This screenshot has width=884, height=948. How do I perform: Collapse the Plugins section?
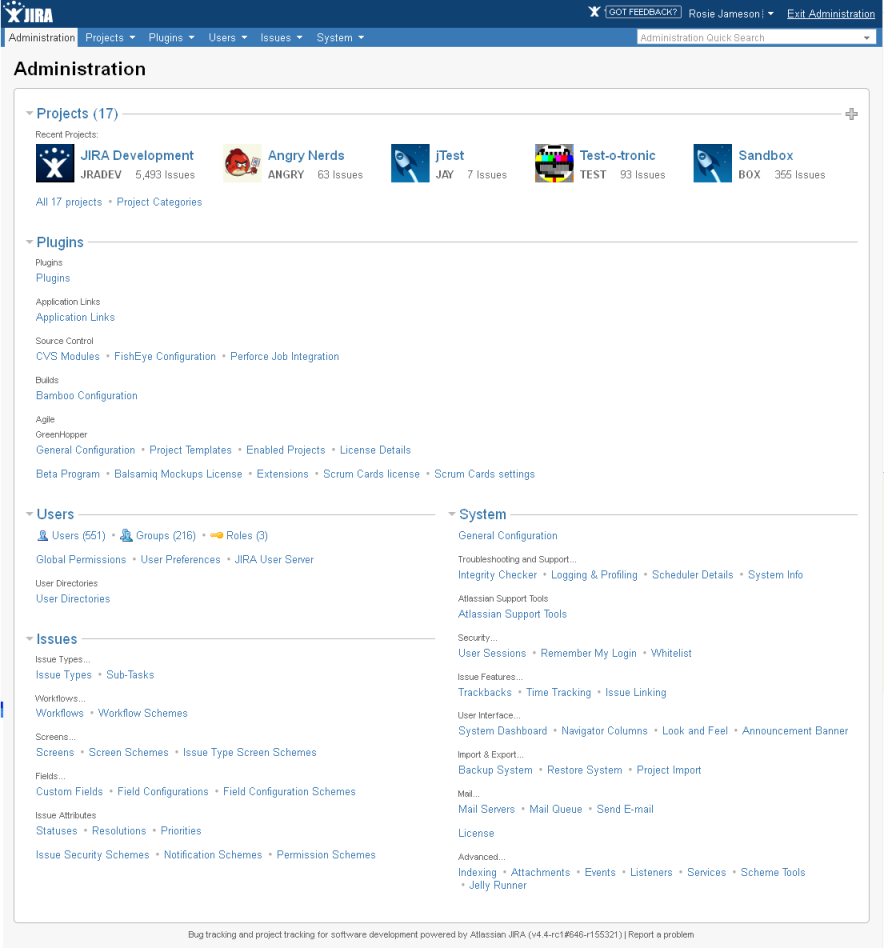pyautogui.click(x=29, y=242)
